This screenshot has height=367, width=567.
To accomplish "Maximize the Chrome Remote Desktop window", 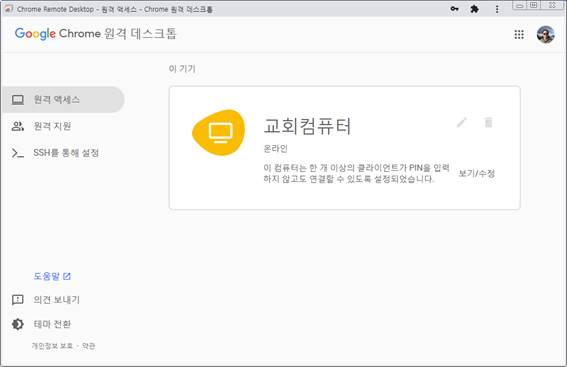I will click(534, 5).
